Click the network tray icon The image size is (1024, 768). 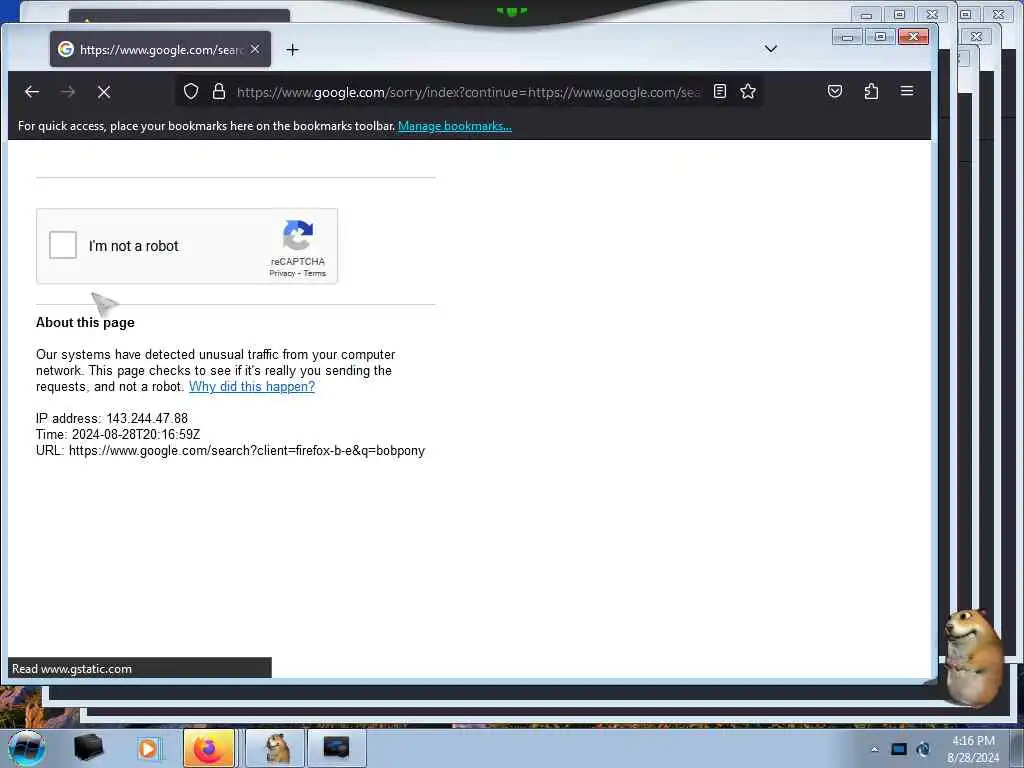[x=923, y=749]
